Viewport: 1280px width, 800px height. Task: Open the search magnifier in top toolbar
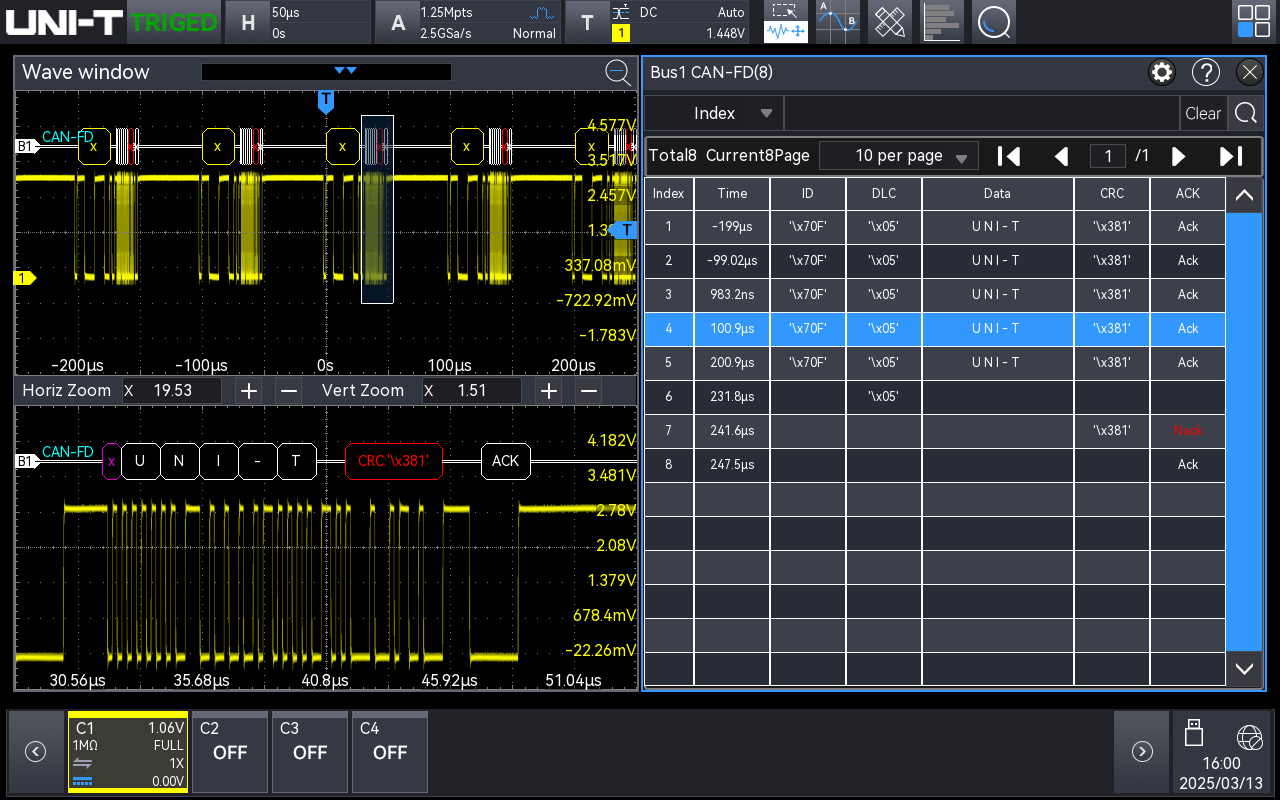993,22
